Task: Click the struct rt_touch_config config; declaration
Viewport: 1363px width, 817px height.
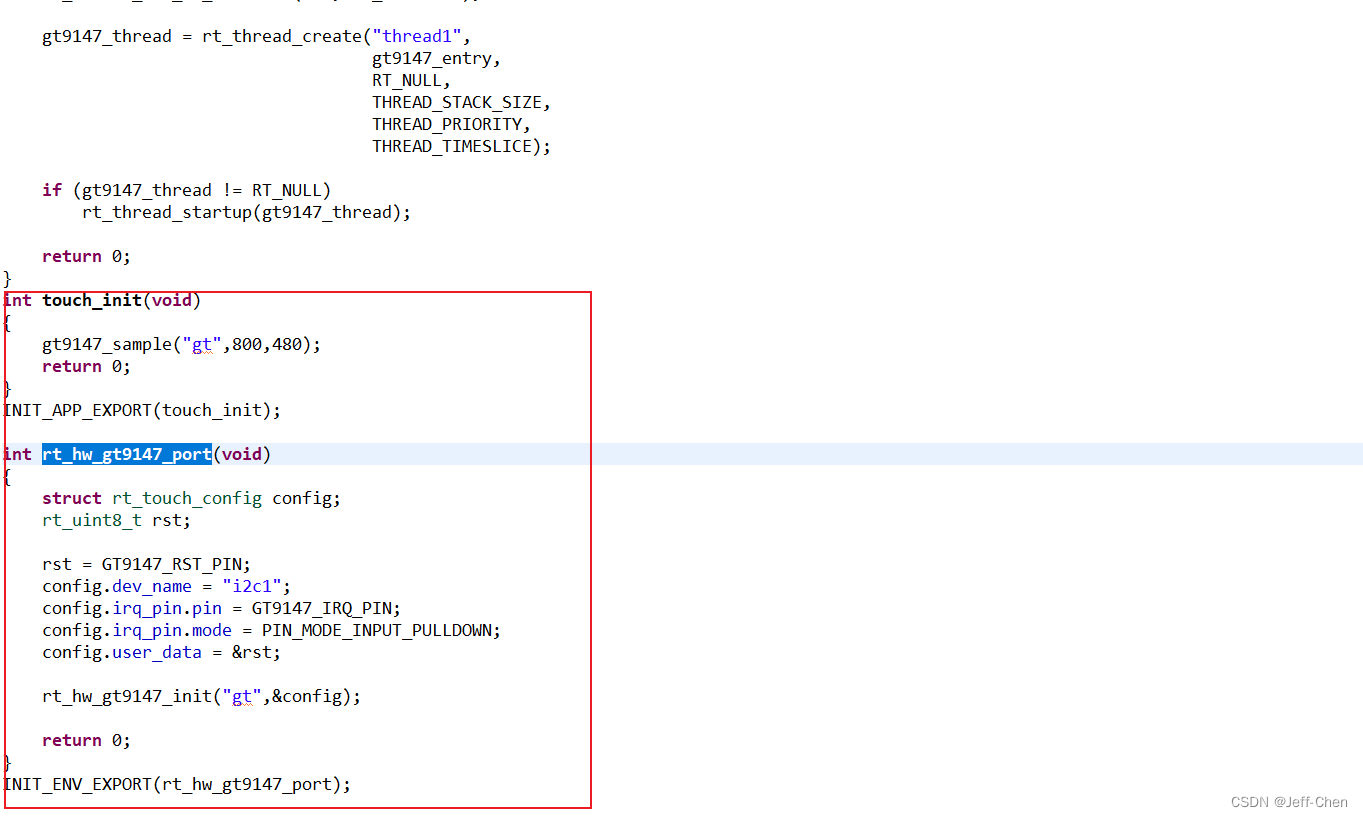Action: [192, 498]
